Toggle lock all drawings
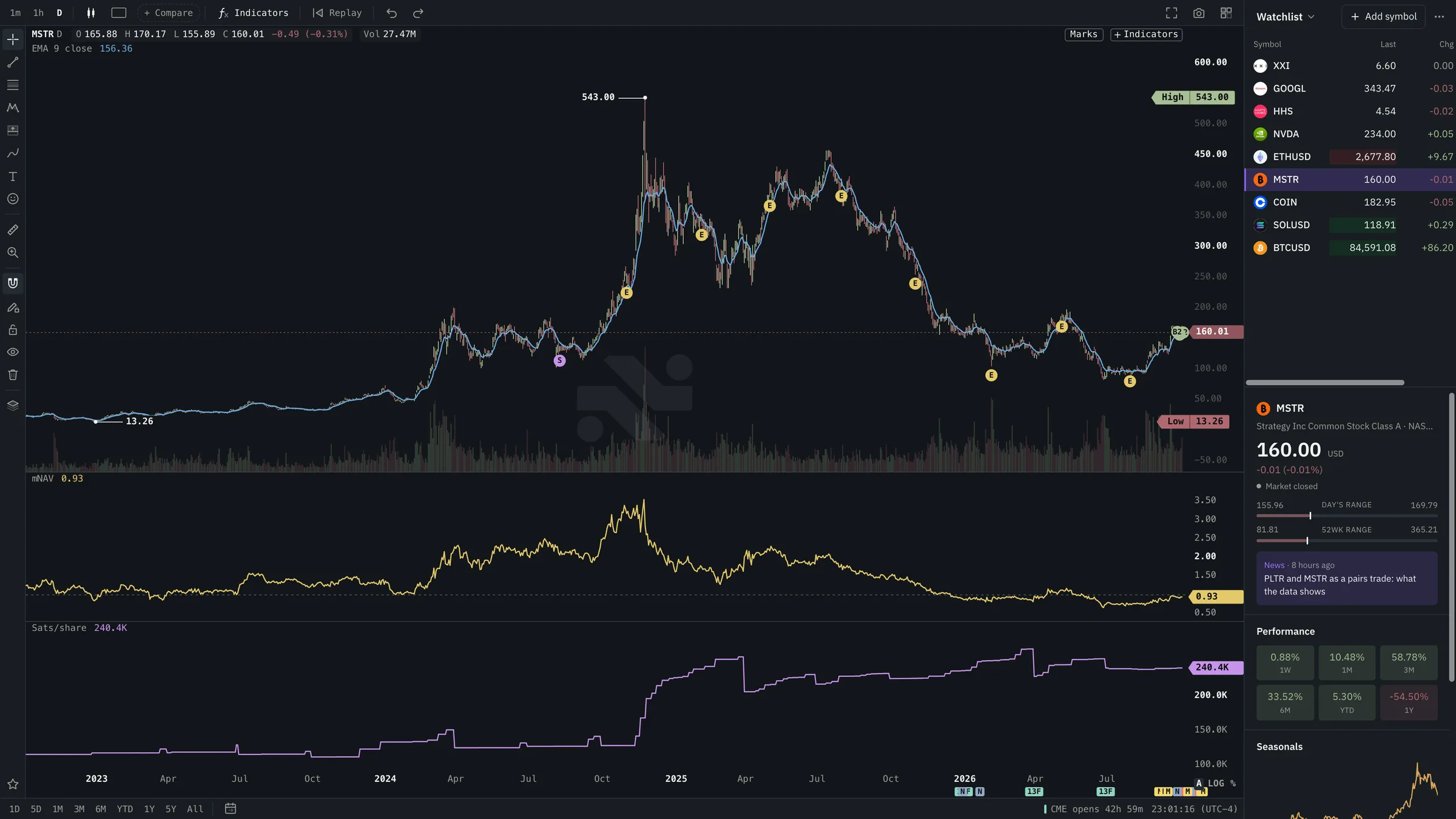The width and height of the screenshot is (1456, 819). (x=13, y=330)
